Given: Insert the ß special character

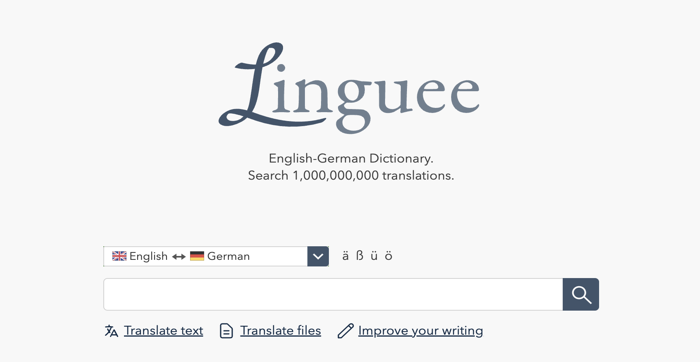Looking at the screenshot, I should pos(359,256).
